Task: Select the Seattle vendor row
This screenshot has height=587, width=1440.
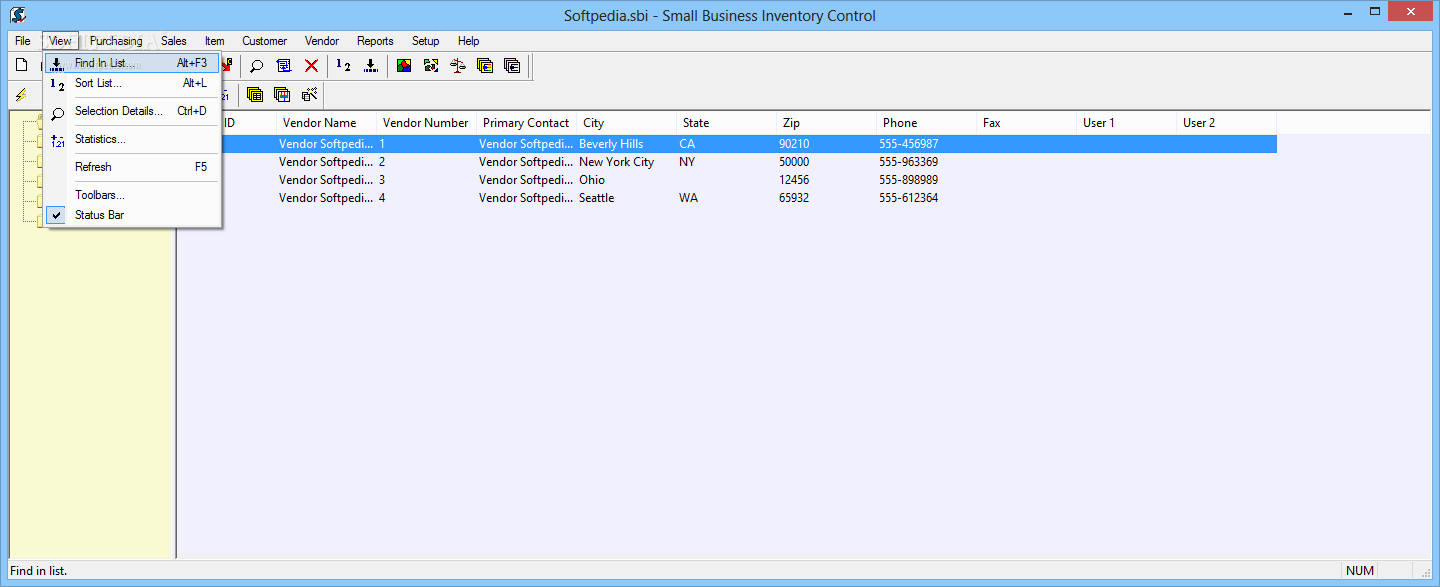Action: click(x=727, y=198)
